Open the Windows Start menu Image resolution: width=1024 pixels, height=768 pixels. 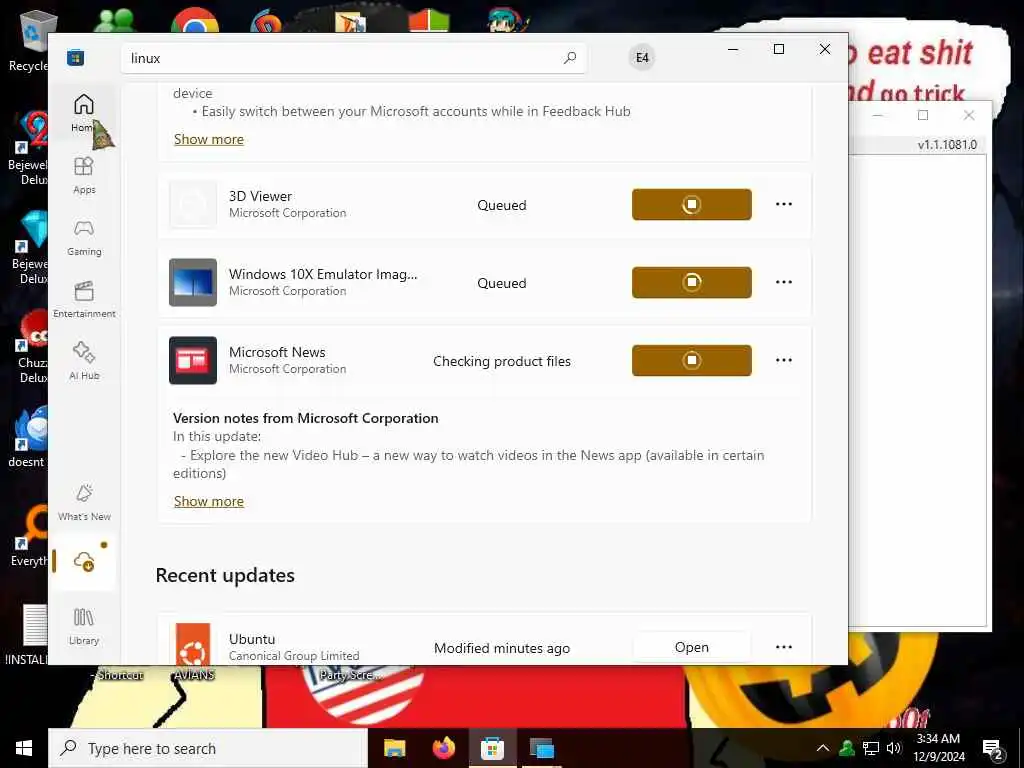coord(24,748)
